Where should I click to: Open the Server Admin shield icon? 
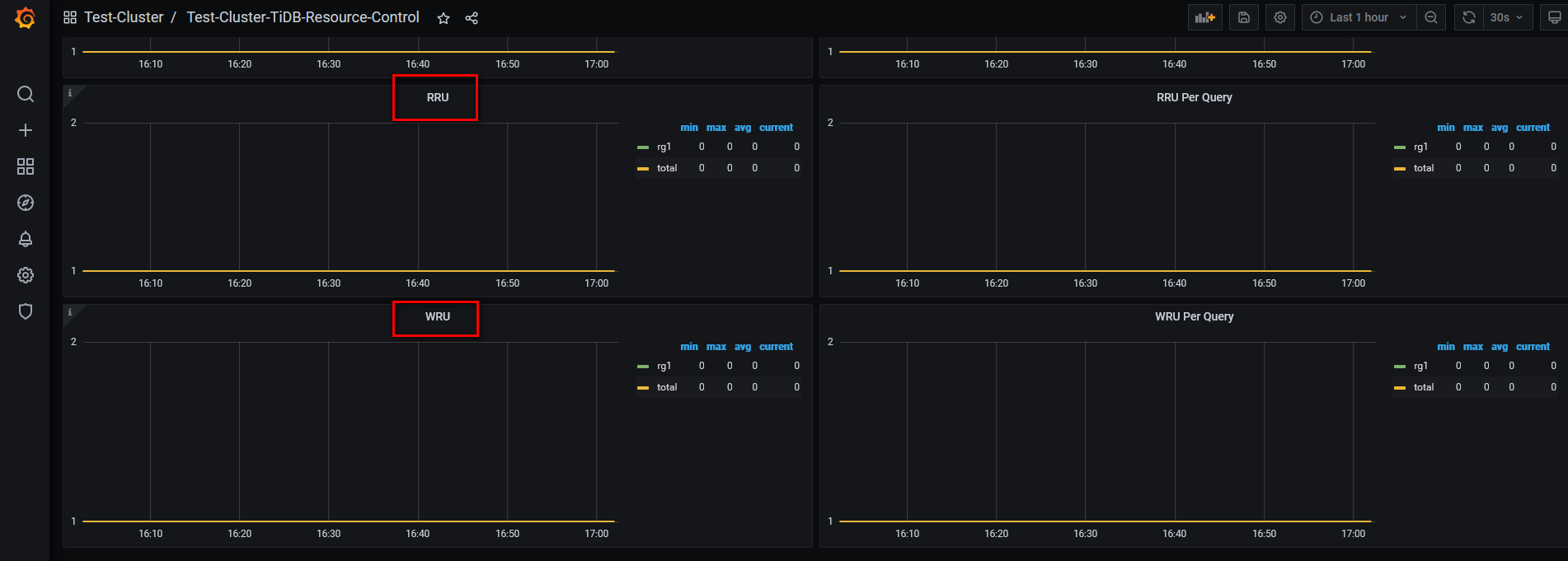click(x=26, y=311)
